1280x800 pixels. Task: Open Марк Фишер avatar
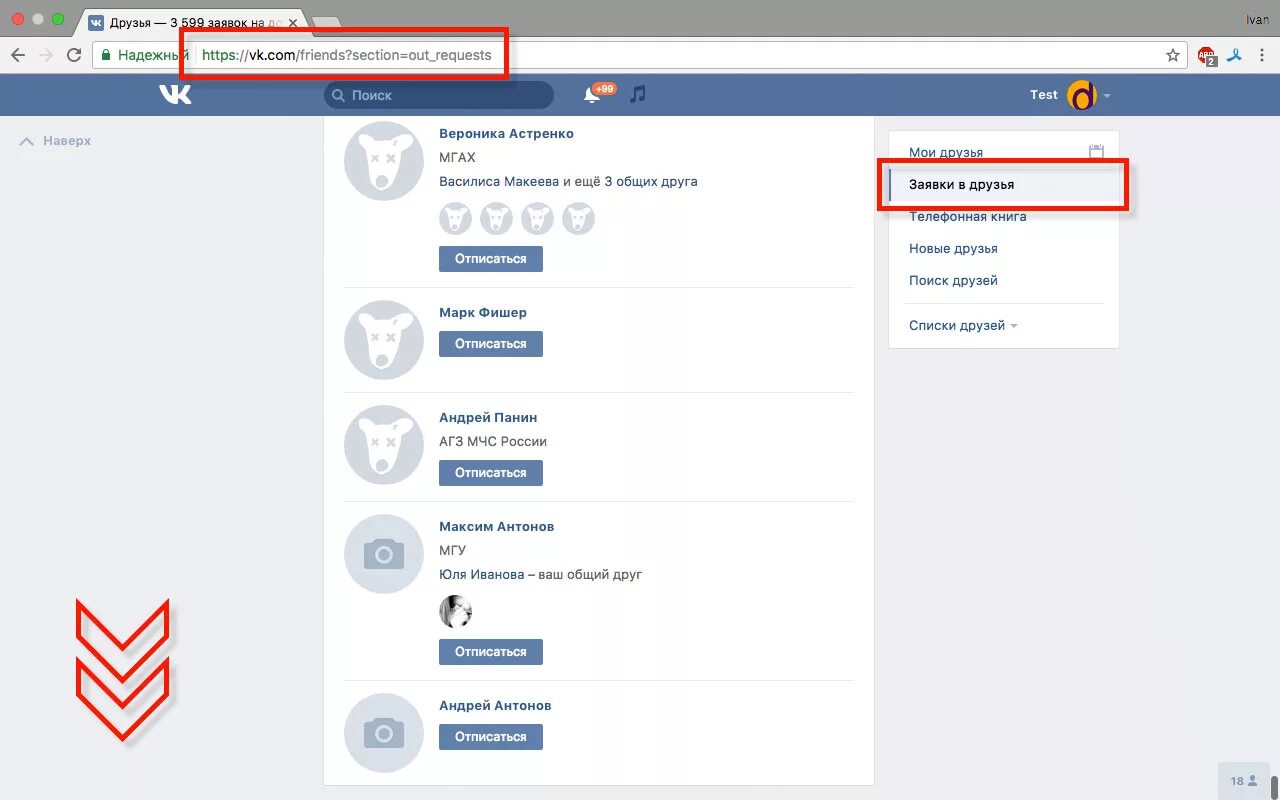[x=384, y=340]
